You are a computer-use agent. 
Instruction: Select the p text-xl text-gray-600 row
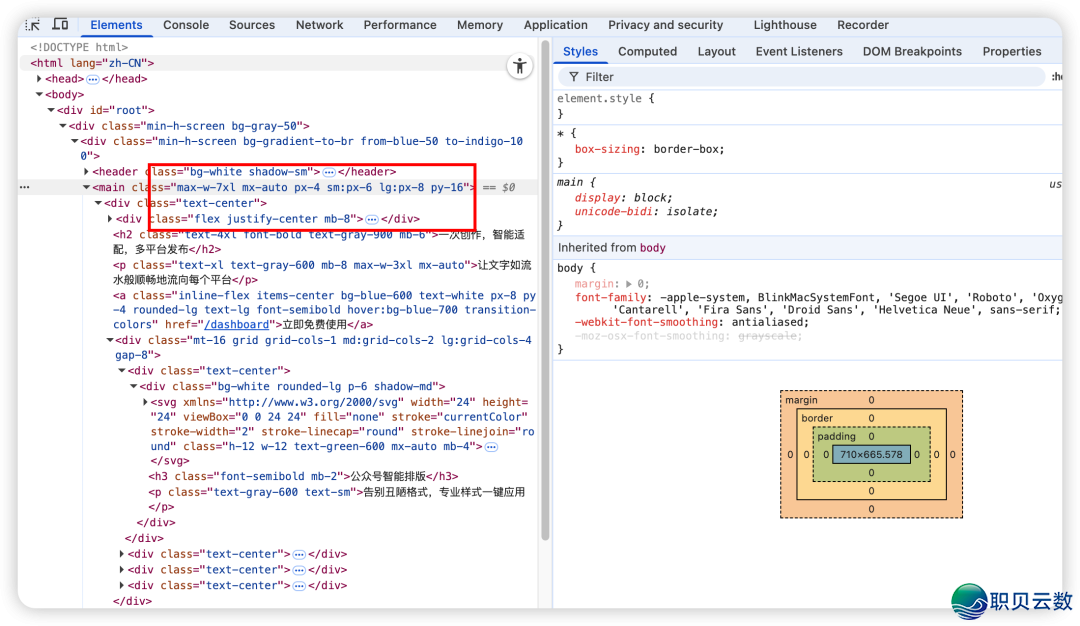[x=322, y=273]
